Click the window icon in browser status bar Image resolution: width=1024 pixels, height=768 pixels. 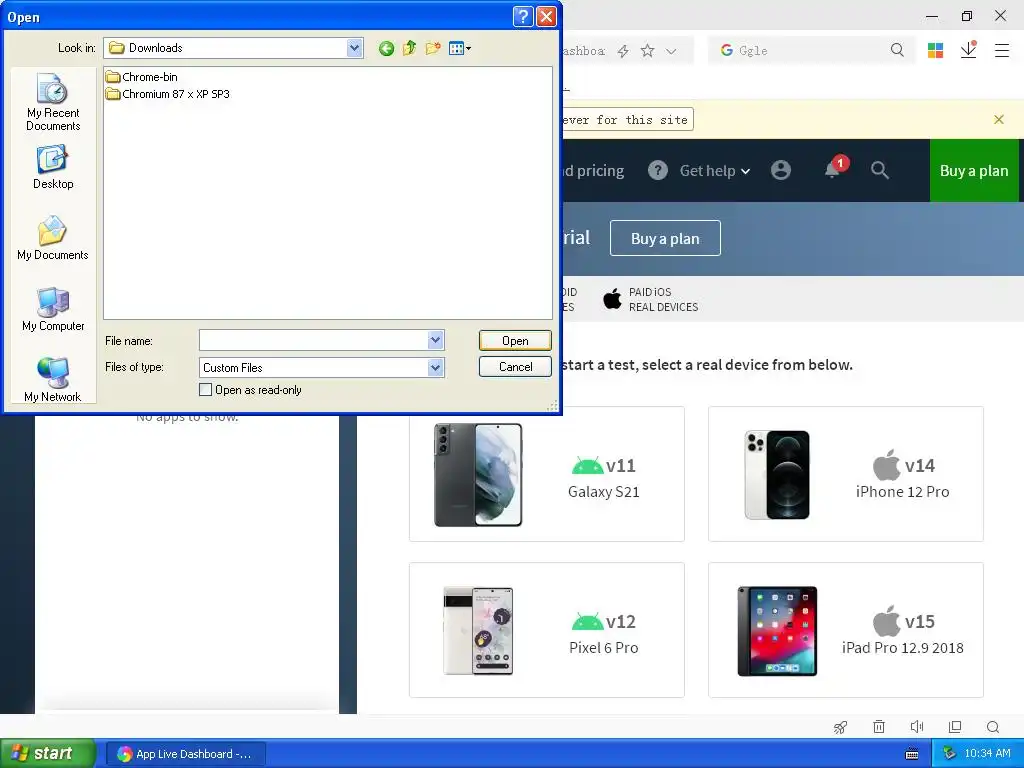tap(955, 727)
